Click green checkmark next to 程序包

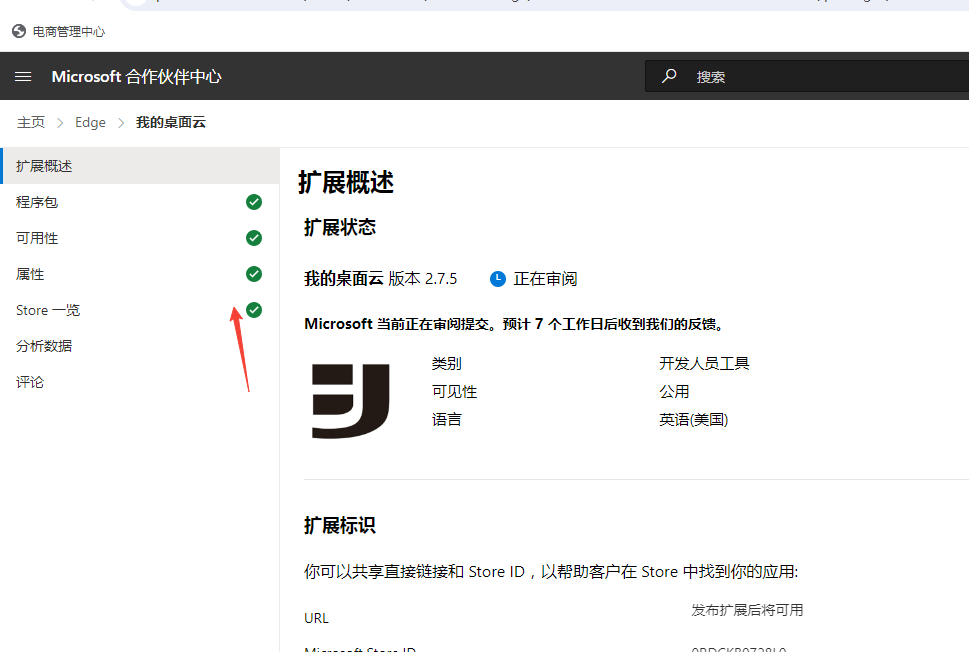point(254,202)
